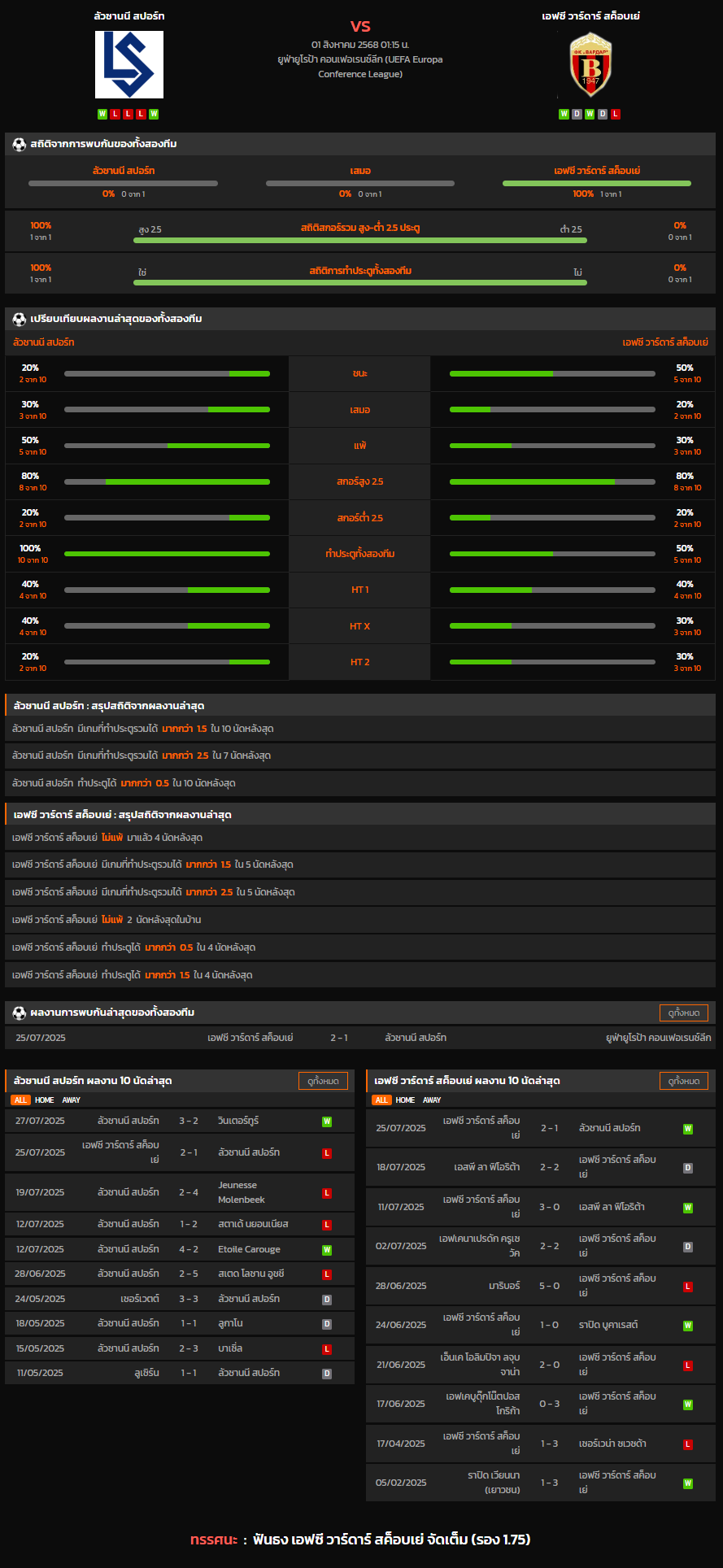Click the ทำประตูทั้งสองทีม comparison label
This screenshot has width=723, height=1568.
(360, 554)
